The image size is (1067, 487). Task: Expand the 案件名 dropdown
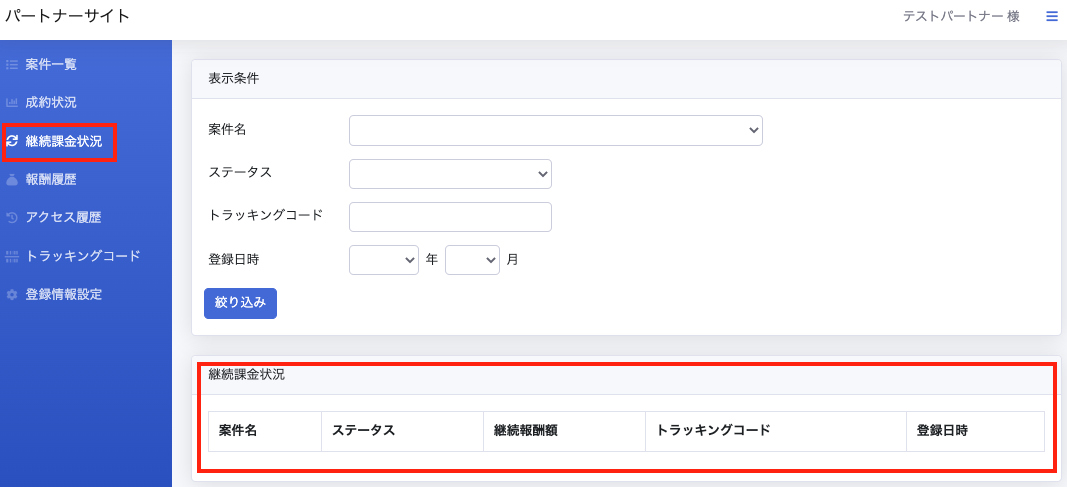555,130
